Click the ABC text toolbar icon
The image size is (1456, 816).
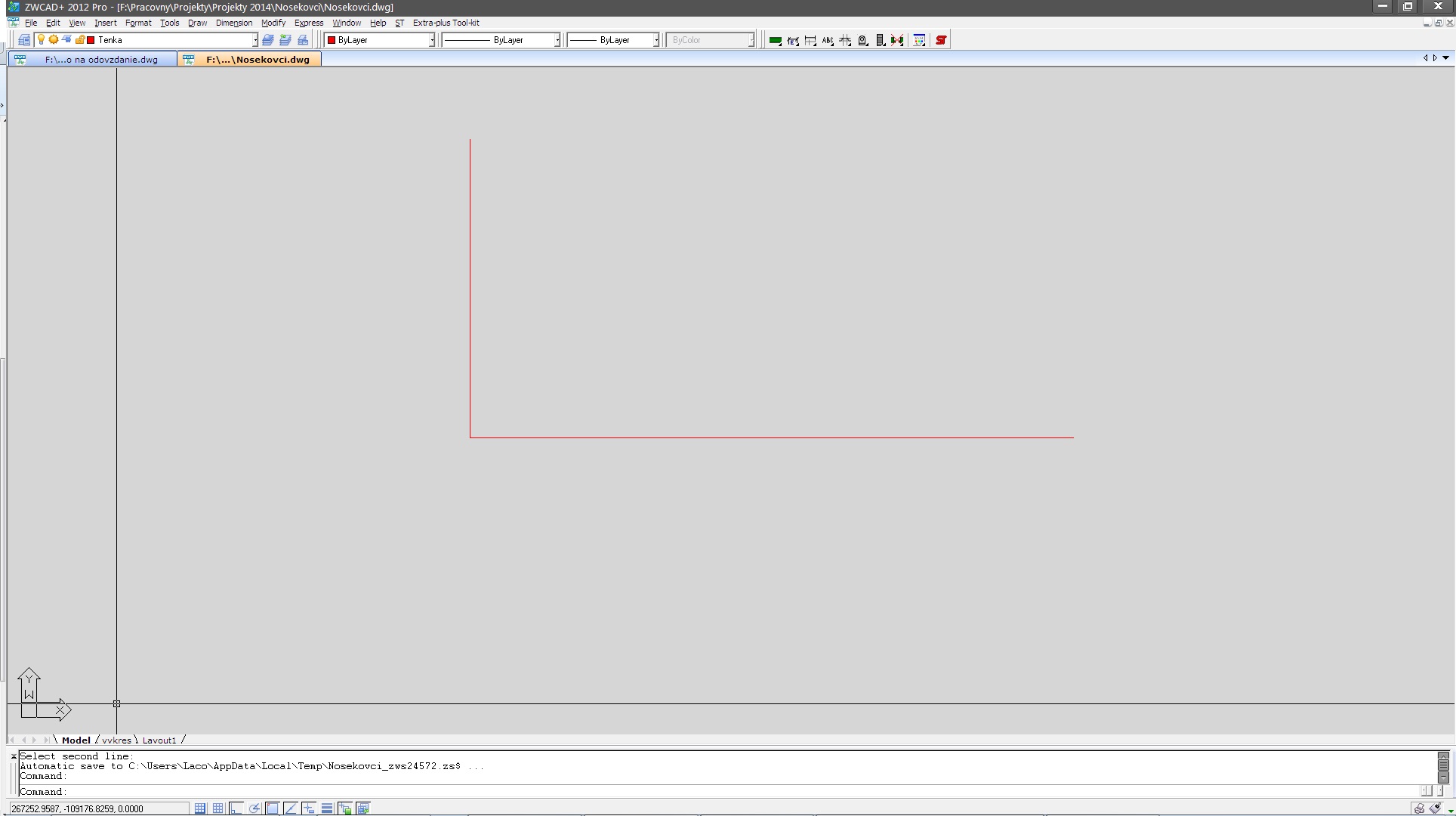pyautogui.click(x=828, y=41)
